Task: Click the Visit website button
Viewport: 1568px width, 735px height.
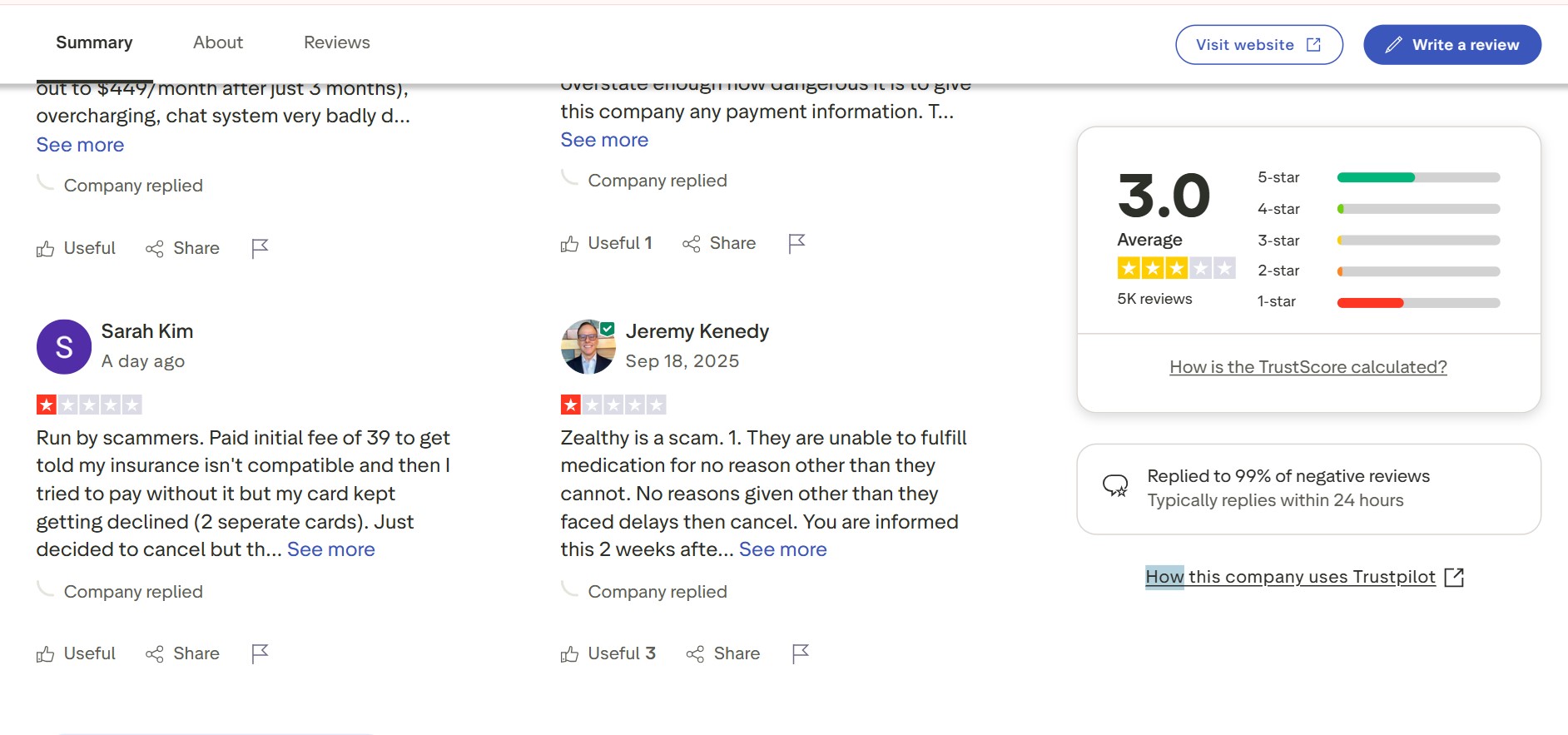Action: tap(1258, 45)
